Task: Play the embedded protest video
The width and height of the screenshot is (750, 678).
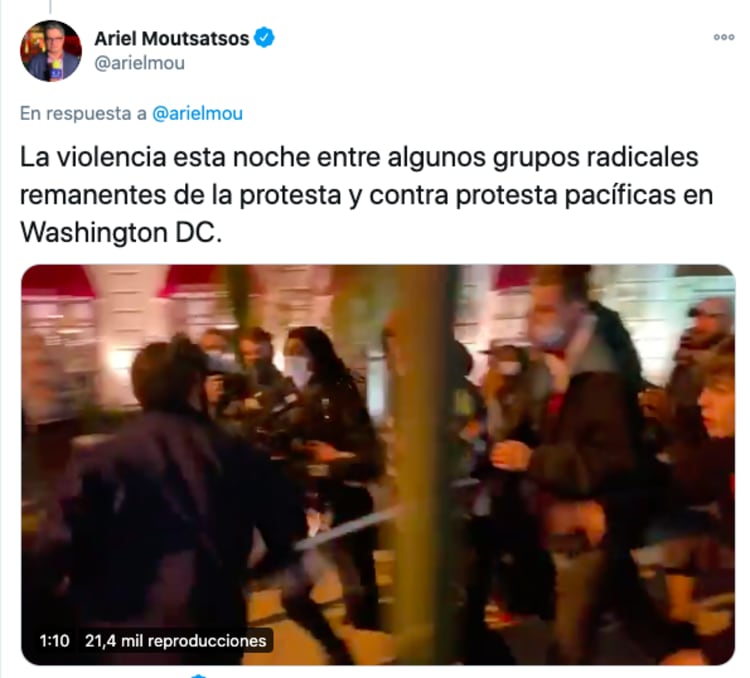Action: 378,465
